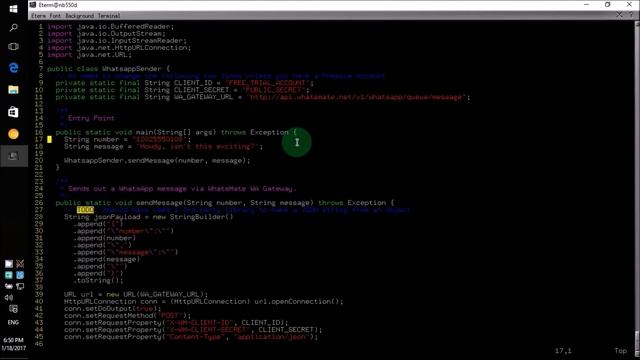Click 'import java.net.URL;' on line 5
Screen dimensions: 640x360
coord(89,54)
